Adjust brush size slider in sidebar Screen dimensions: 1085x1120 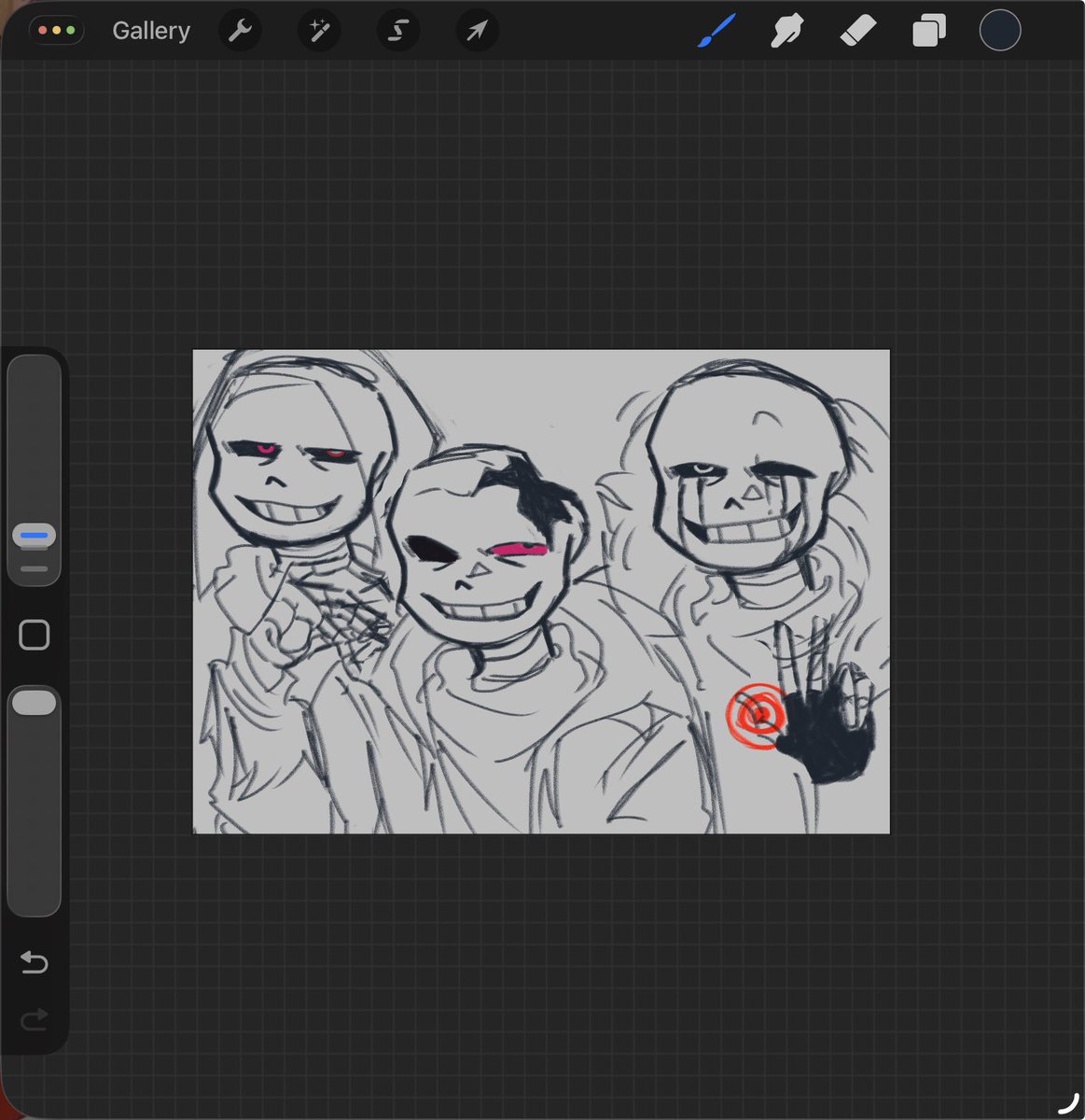[x=35, y=469]
